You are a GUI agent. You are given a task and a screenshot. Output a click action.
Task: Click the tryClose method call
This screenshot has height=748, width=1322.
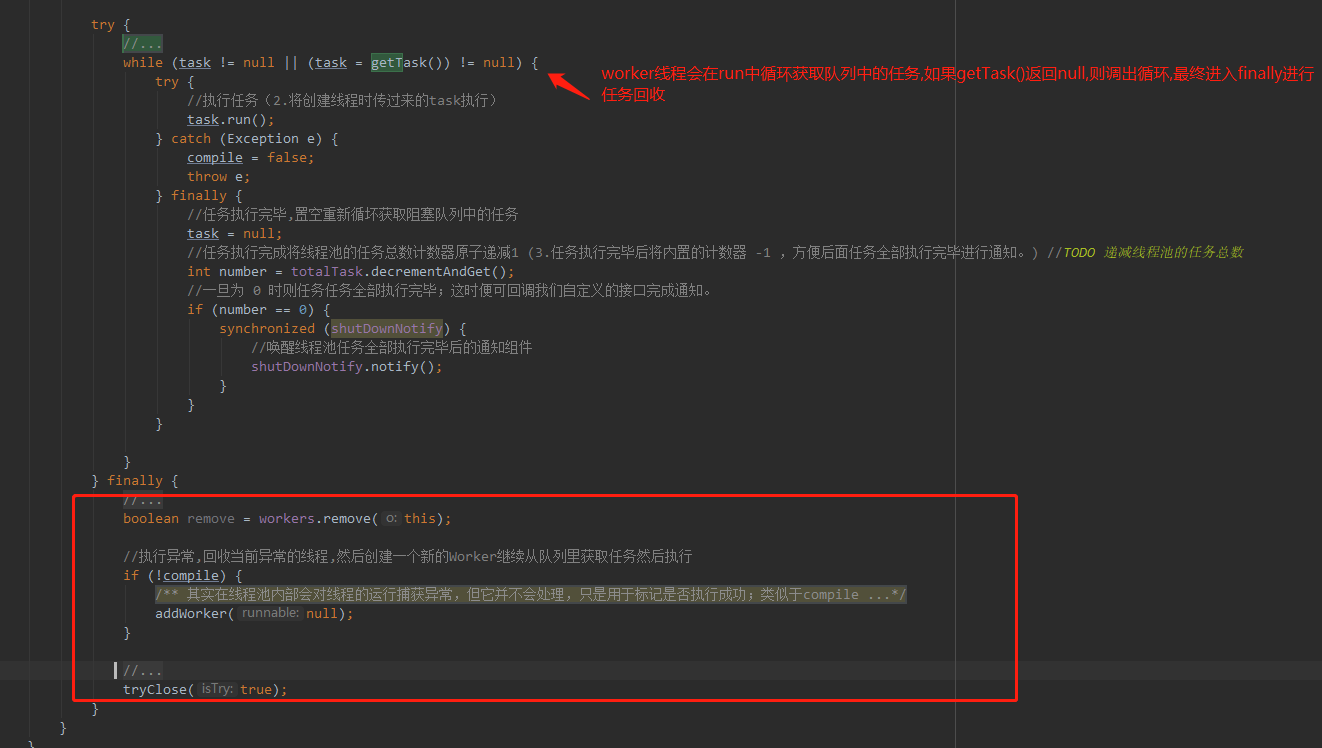coord(155,689)
